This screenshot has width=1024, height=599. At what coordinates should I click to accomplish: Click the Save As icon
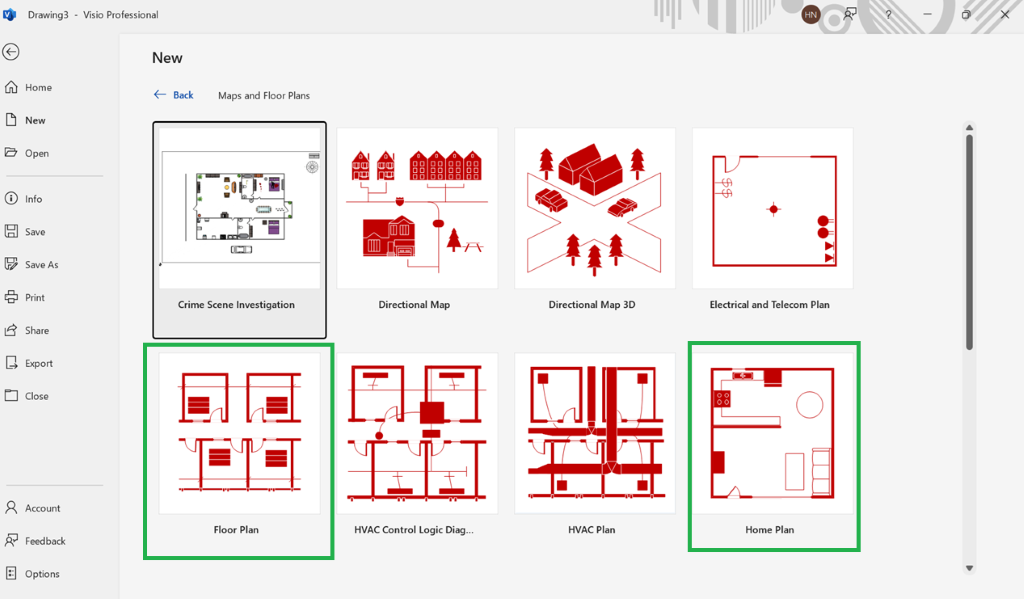click(11, 264)
